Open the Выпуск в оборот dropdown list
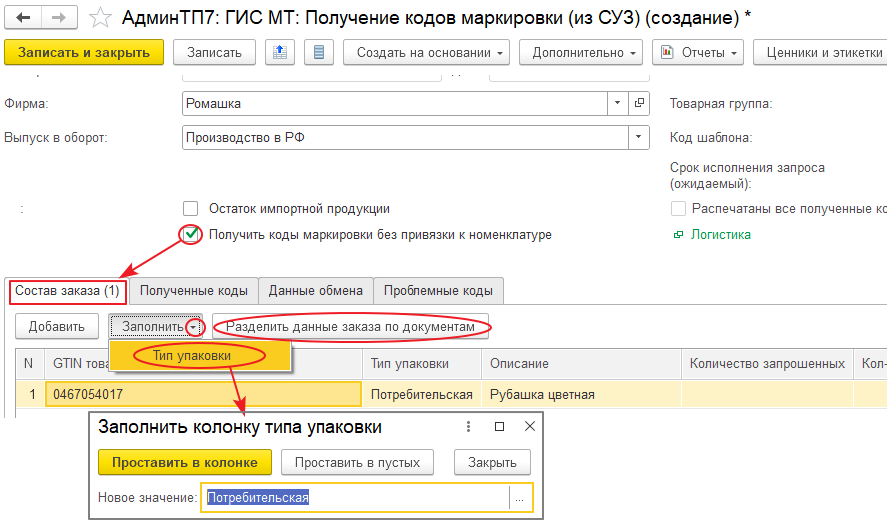Screen dimensions: 887x527 [x=636, y=138]
